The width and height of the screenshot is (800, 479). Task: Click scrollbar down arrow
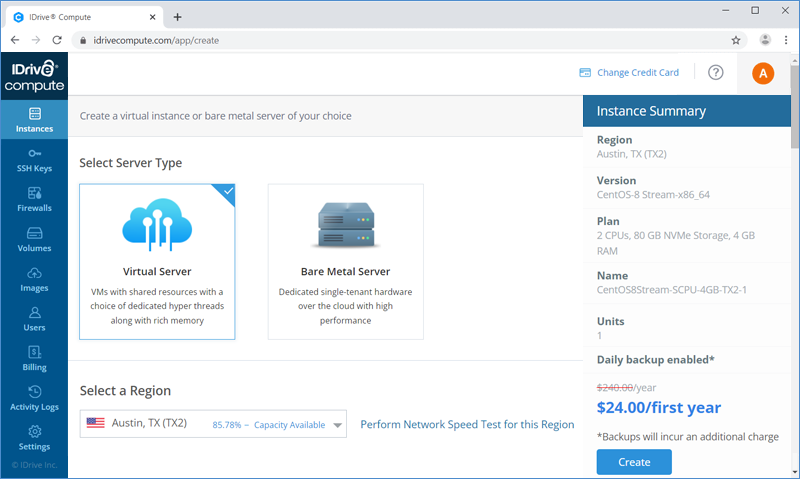(x=795, y=472)
